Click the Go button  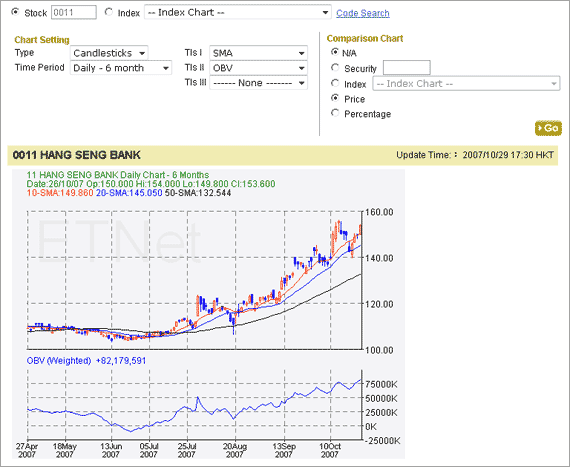(548, 128)
